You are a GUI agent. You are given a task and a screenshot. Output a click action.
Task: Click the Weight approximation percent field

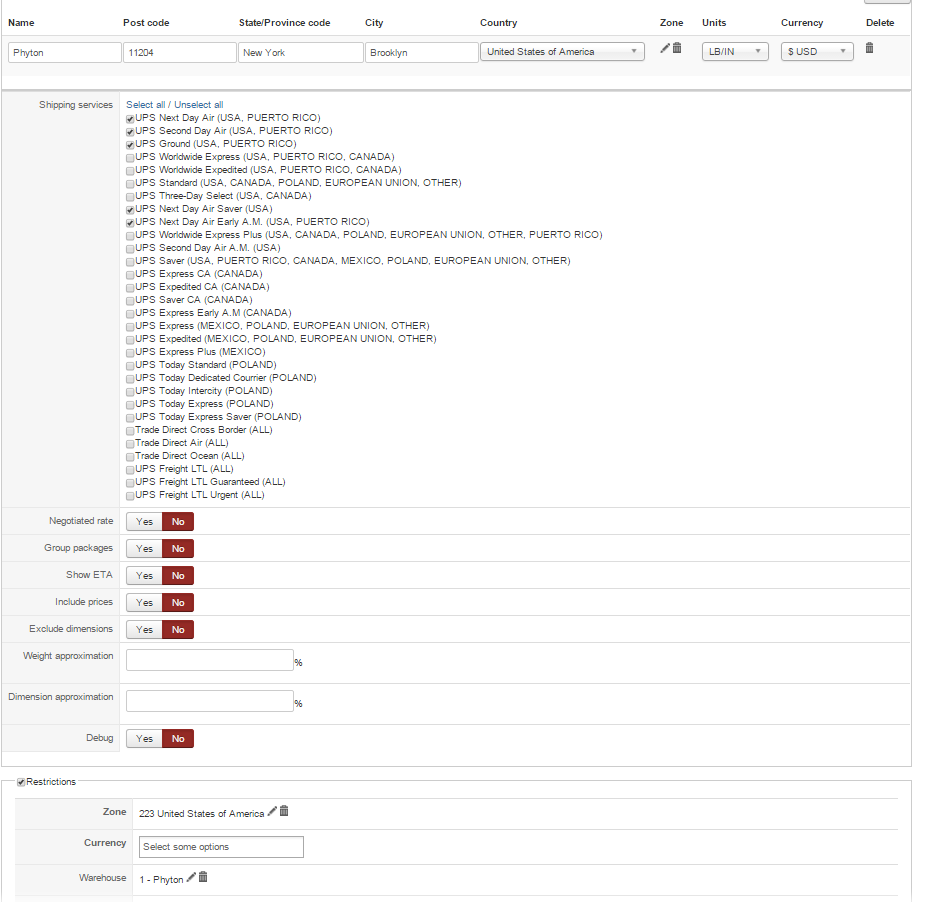[209, 660]
